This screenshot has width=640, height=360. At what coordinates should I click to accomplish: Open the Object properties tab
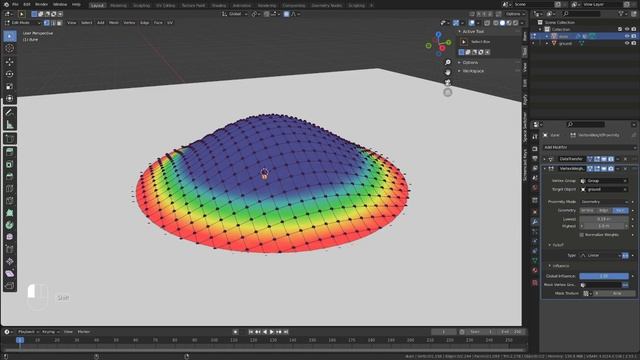pos(535,212)
